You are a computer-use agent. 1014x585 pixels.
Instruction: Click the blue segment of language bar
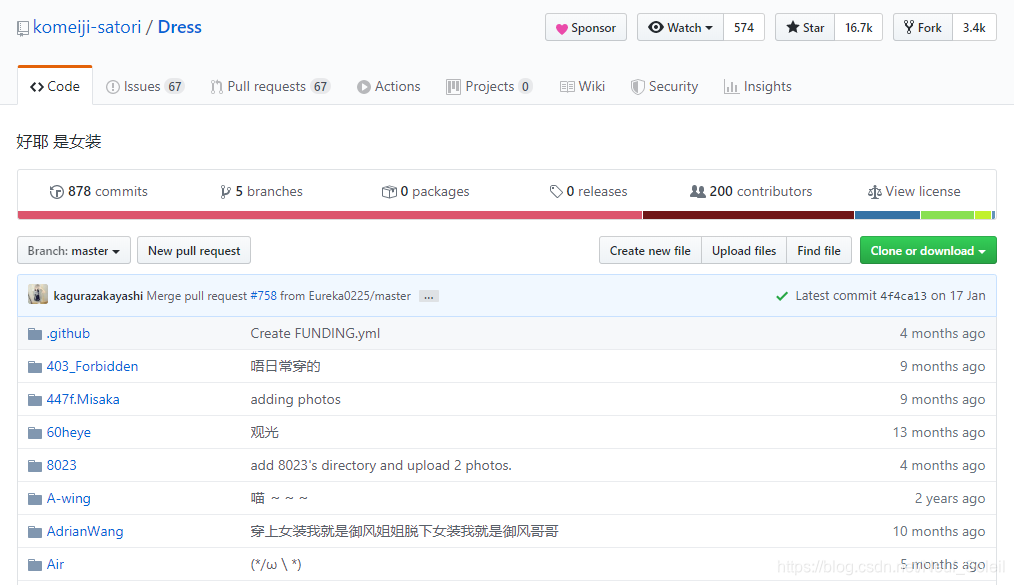(887, 215)
